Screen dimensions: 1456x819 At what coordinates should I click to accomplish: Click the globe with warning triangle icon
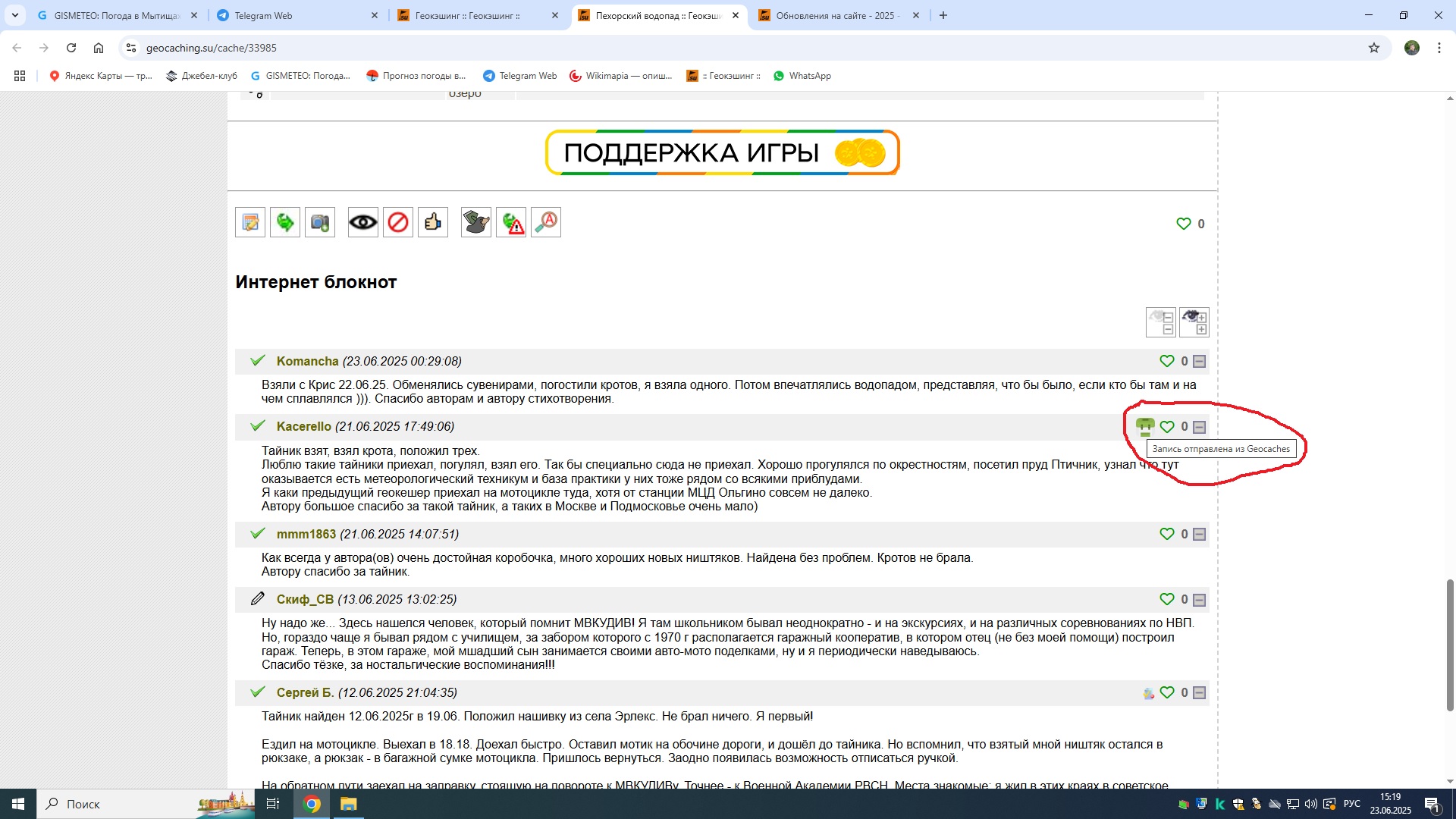[x=511, y=222]
